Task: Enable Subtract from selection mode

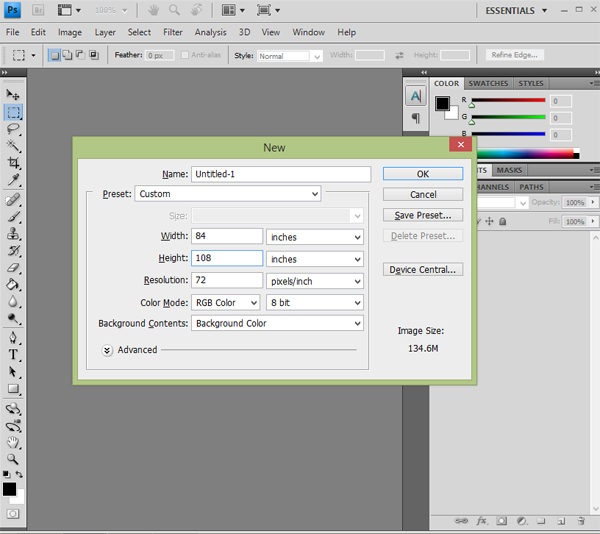Action: (80, 55)
